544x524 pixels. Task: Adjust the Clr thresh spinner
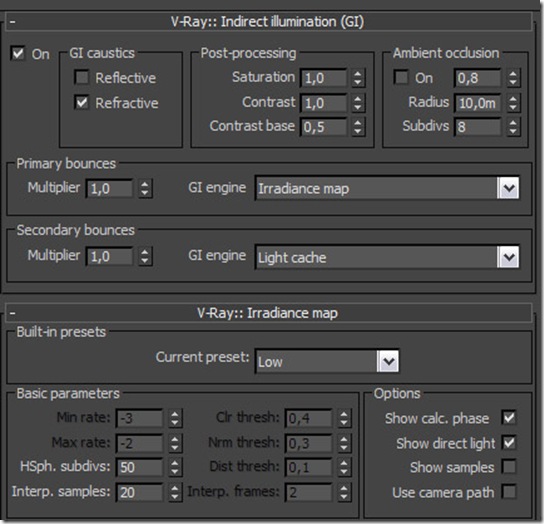click(344, 418)
